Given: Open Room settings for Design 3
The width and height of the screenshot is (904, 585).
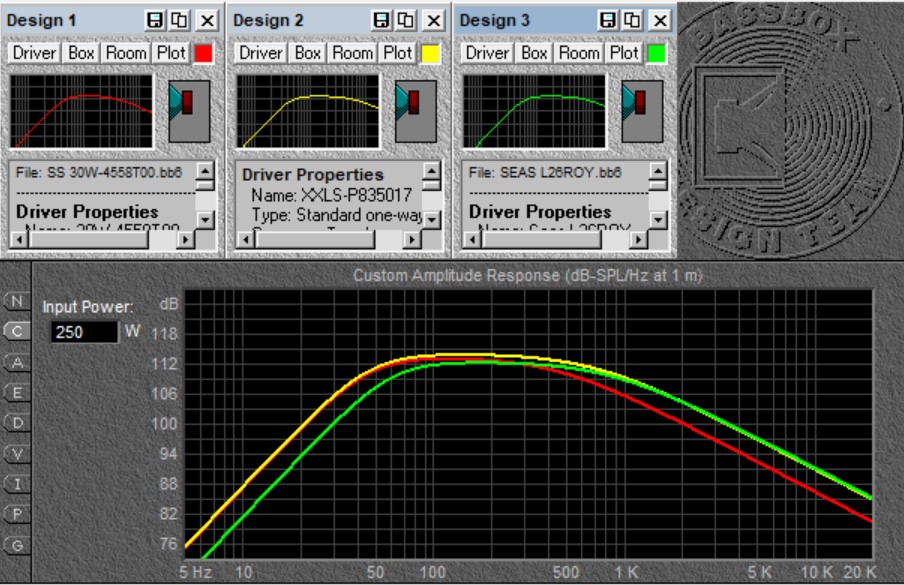Looking at the screenshot, I should pos(579,53).
